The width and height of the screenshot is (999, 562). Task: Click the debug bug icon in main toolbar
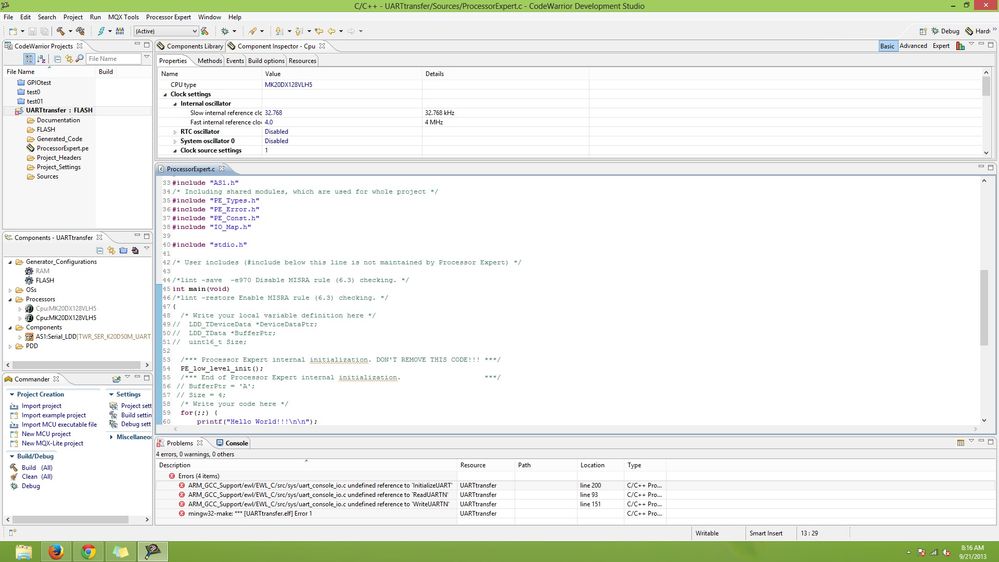224,31
